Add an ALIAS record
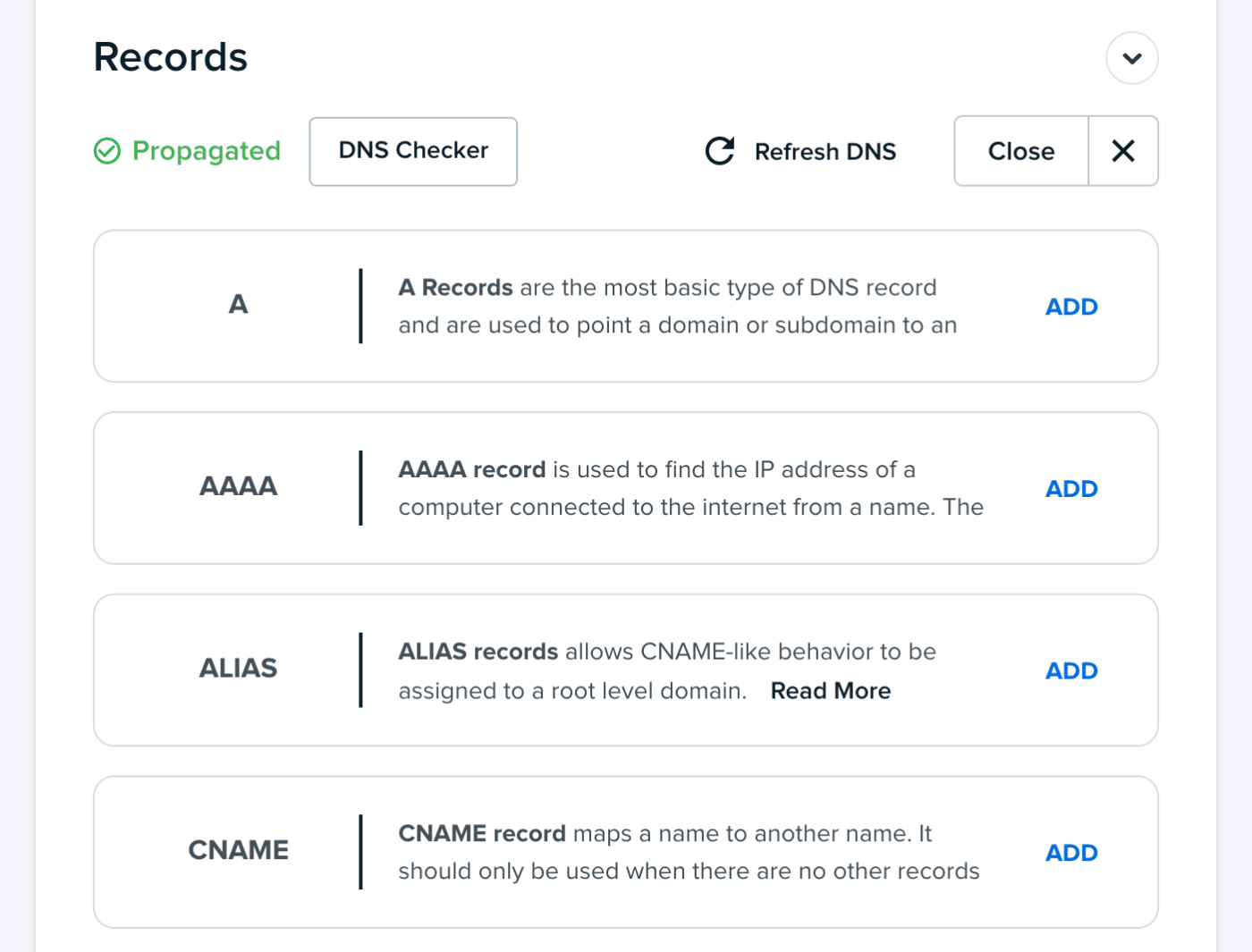Screen dimensions: 1252x952 1070,670
